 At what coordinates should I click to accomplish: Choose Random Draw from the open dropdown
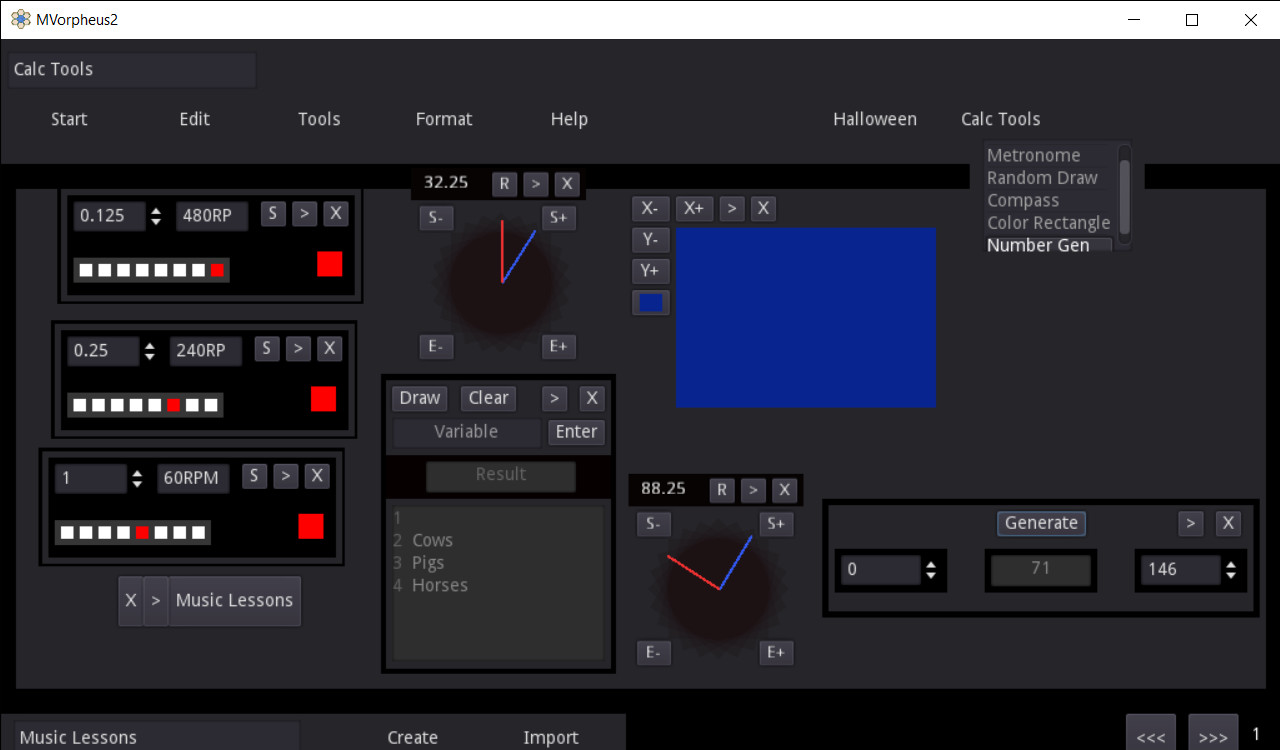pyautogui.click(x=1042, y=177)
